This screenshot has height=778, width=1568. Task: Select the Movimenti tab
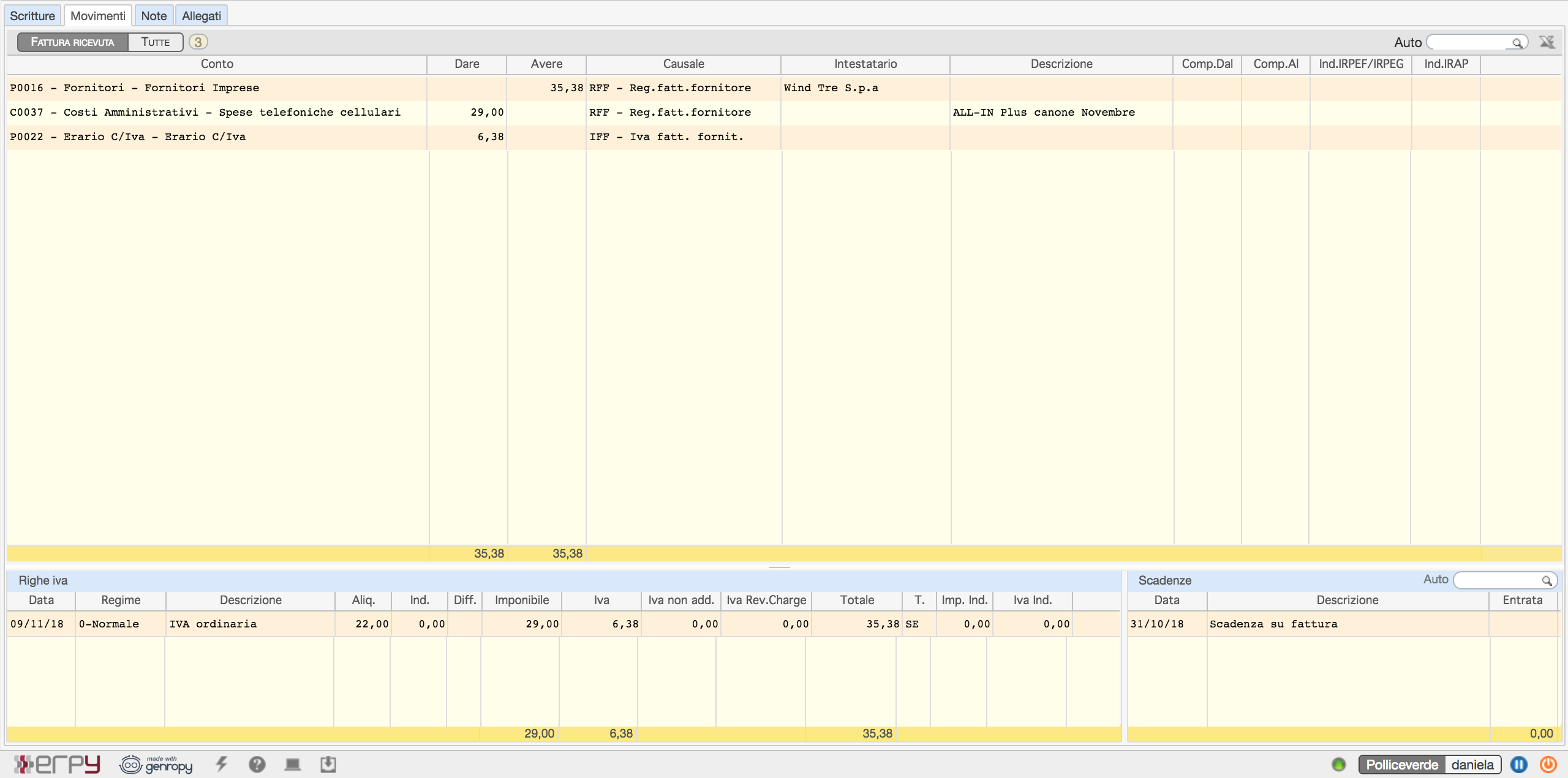point(98,16)
